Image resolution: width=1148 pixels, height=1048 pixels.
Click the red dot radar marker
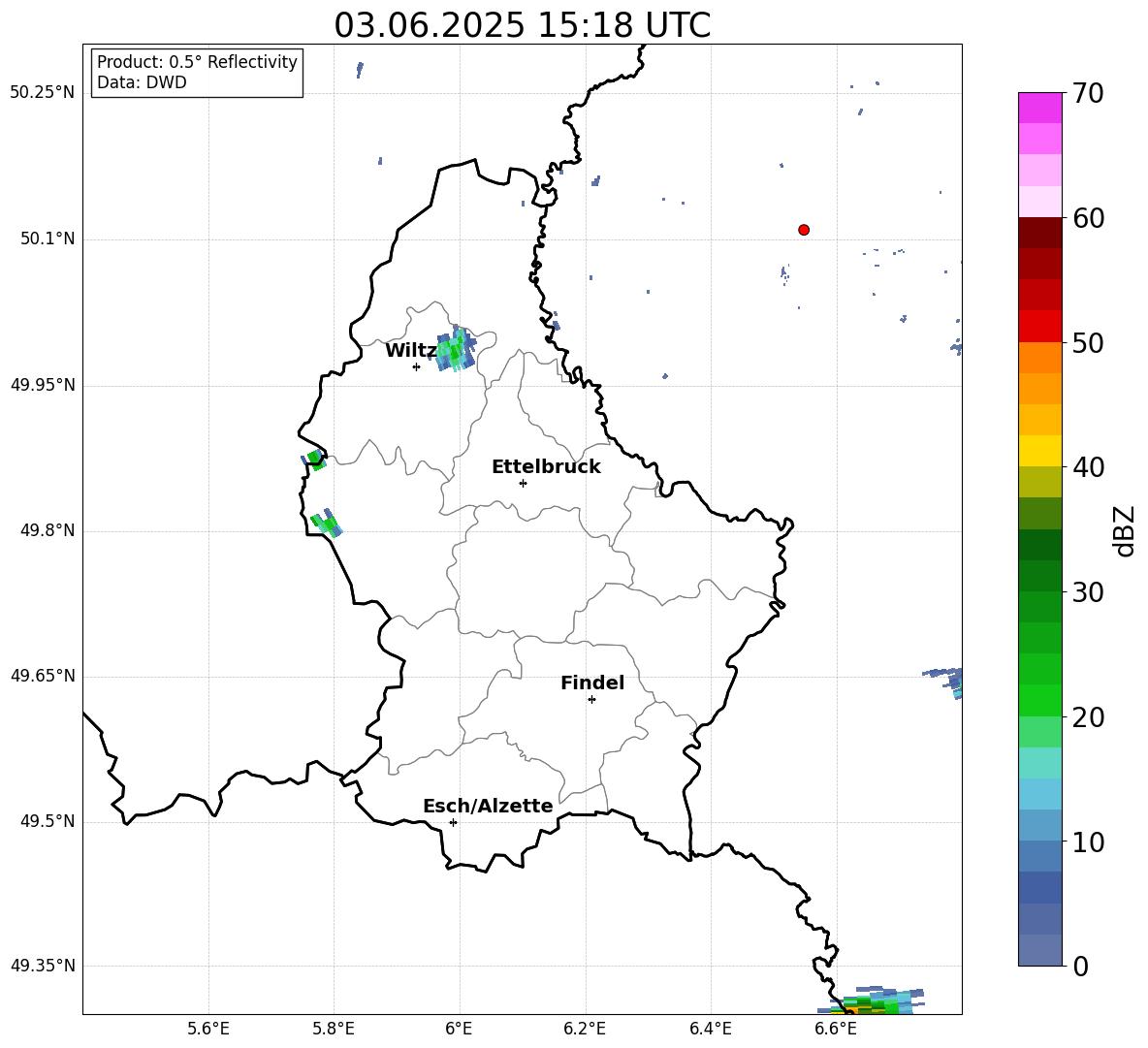pos(804,230)
